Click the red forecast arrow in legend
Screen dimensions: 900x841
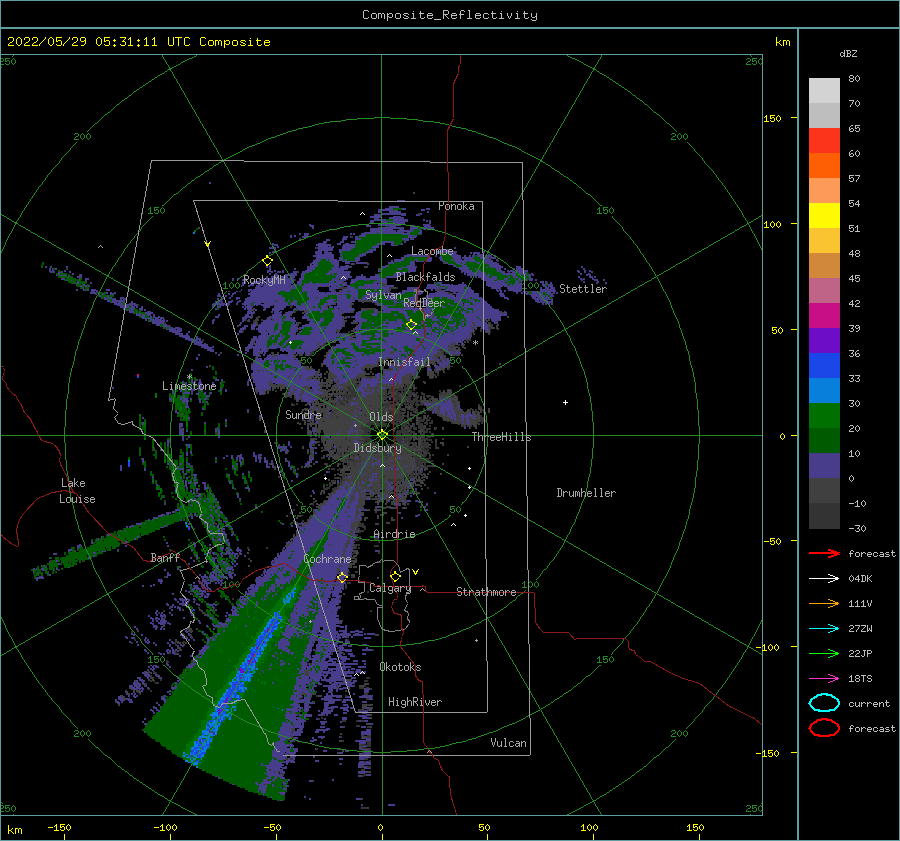tap(824, 553)
